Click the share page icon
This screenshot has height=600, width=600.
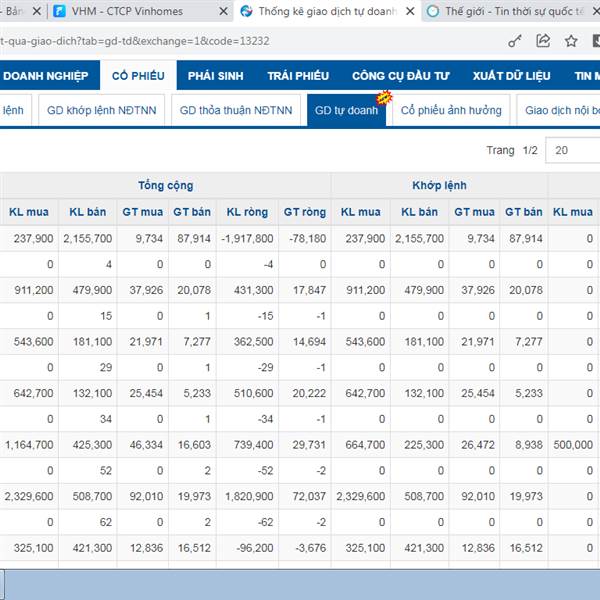coord(543,41)
